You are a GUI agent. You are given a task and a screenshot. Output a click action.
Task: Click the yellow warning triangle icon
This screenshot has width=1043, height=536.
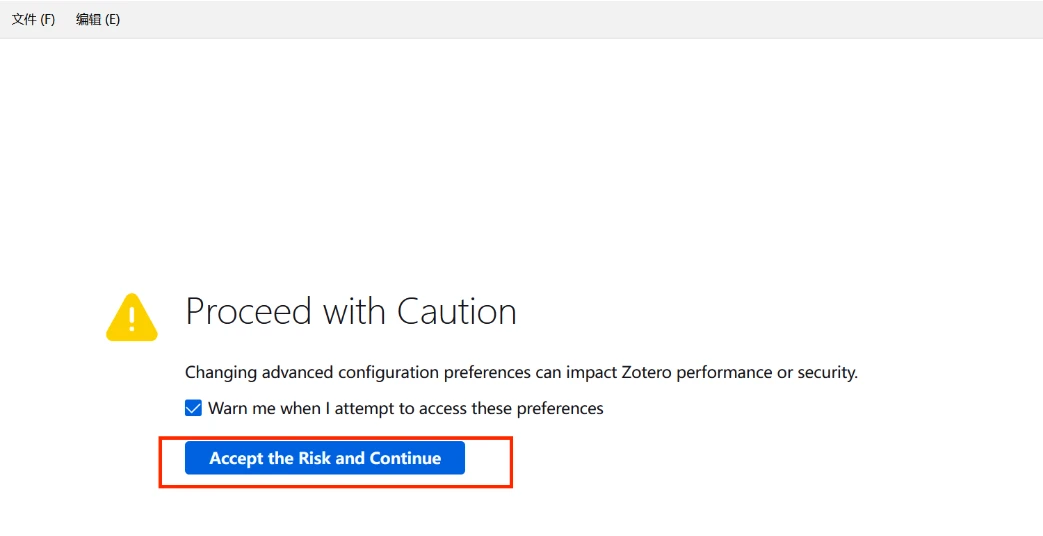[132, 317]
